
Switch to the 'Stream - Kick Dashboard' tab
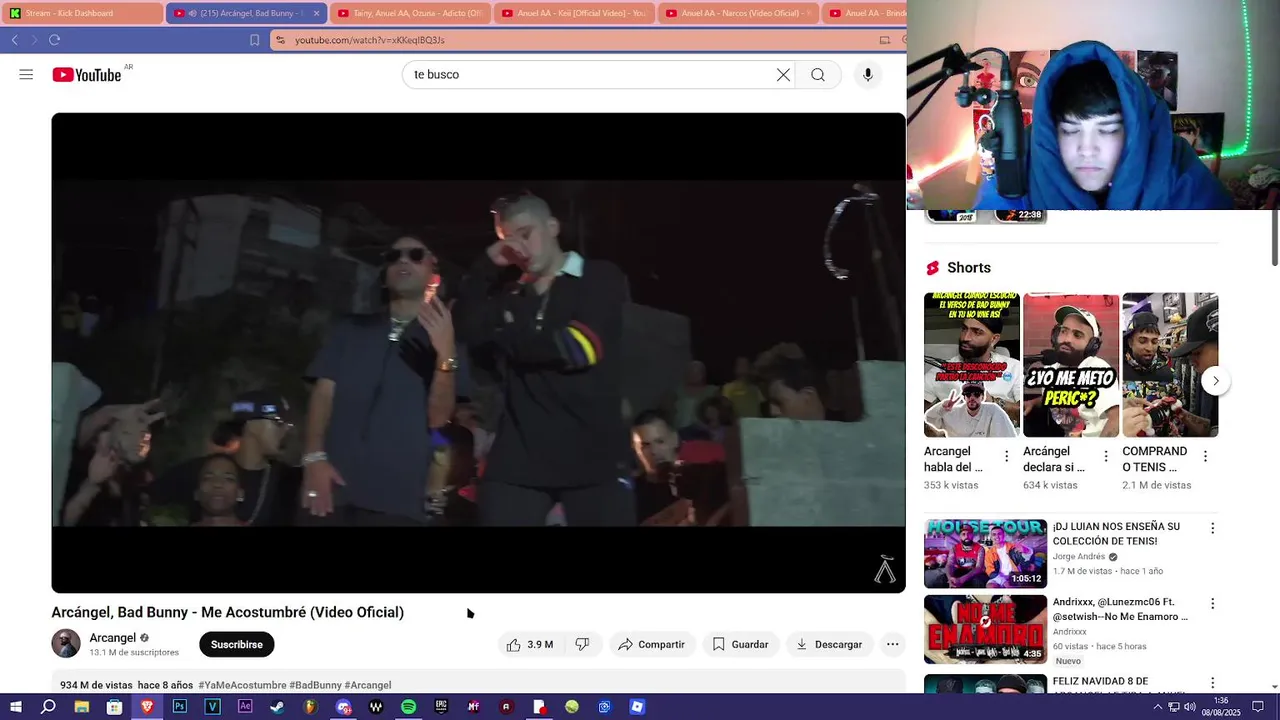(82, 13)
